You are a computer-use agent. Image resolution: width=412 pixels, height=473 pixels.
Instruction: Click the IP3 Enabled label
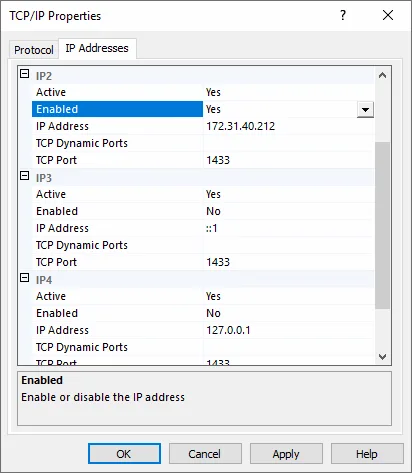coord(57,211)
